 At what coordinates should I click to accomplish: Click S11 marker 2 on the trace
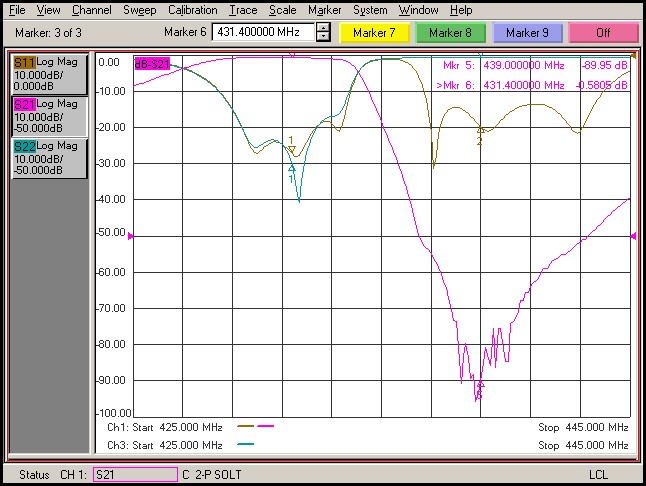[x=480, y=130]
